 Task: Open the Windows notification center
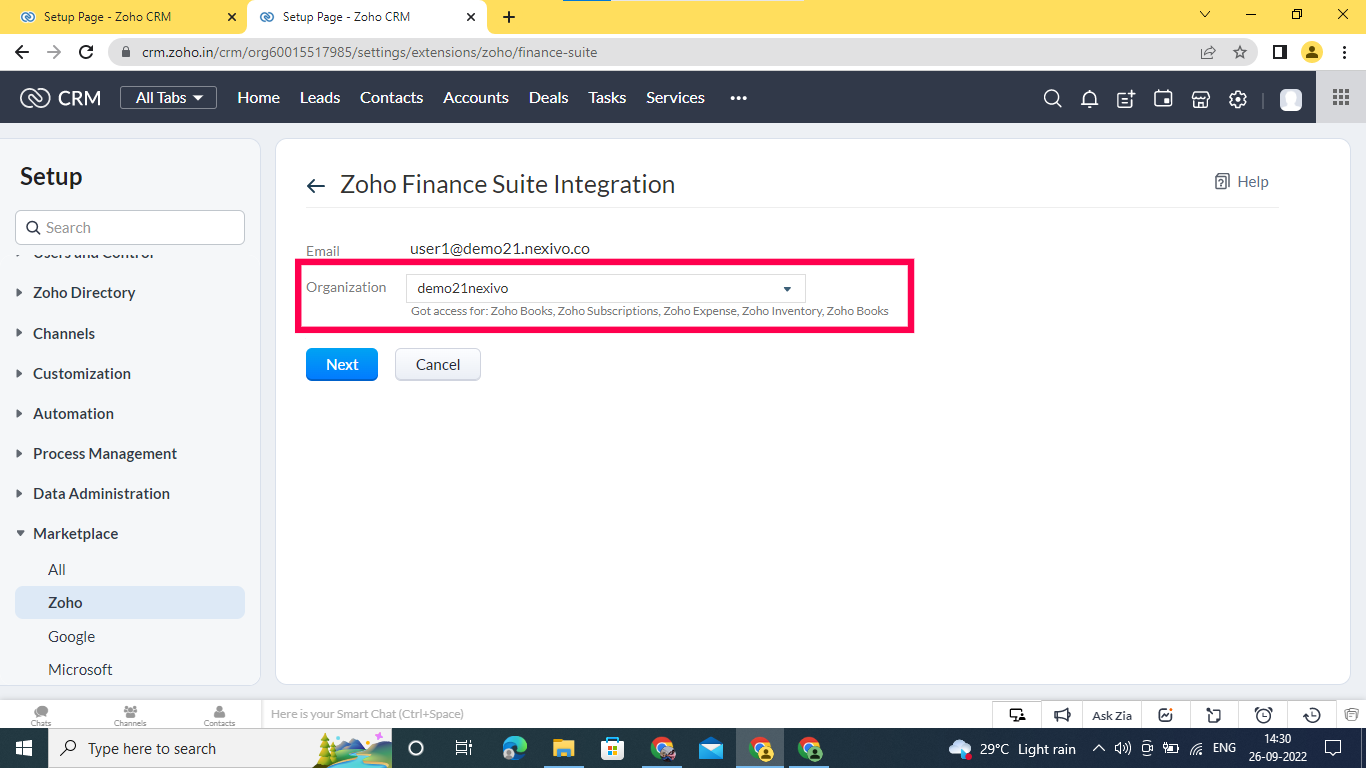(x=1332, y=748)
